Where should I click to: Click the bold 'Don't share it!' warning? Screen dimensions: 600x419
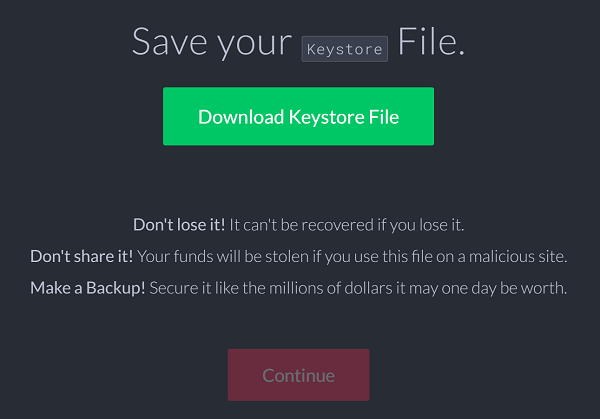point(82,256)
